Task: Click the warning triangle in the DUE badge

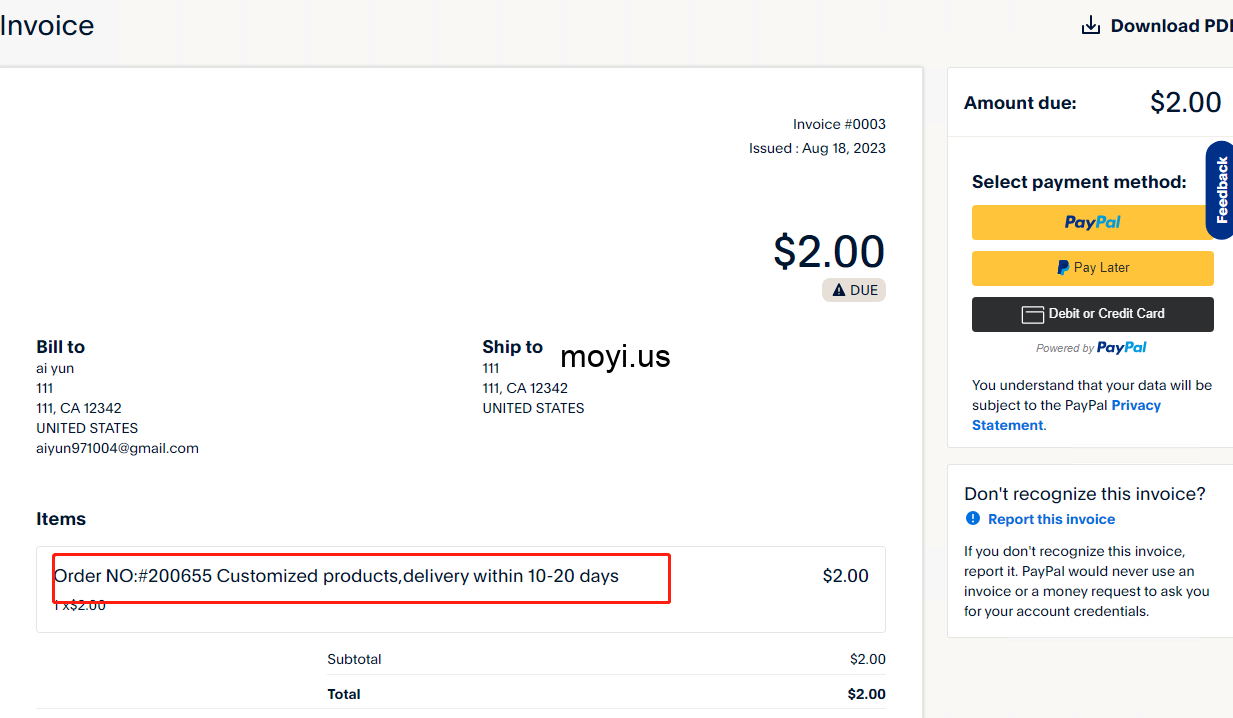Action: coord(839,290)
